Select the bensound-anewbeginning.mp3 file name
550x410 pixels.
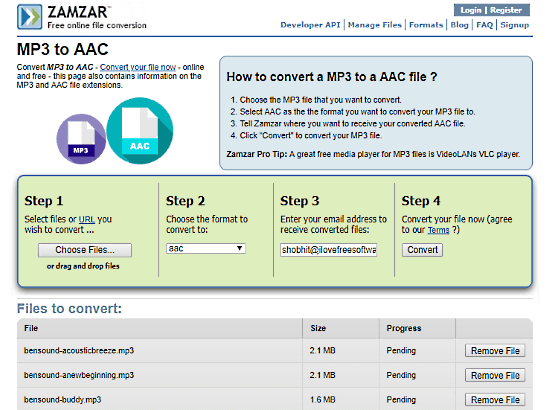coord(79,375)
